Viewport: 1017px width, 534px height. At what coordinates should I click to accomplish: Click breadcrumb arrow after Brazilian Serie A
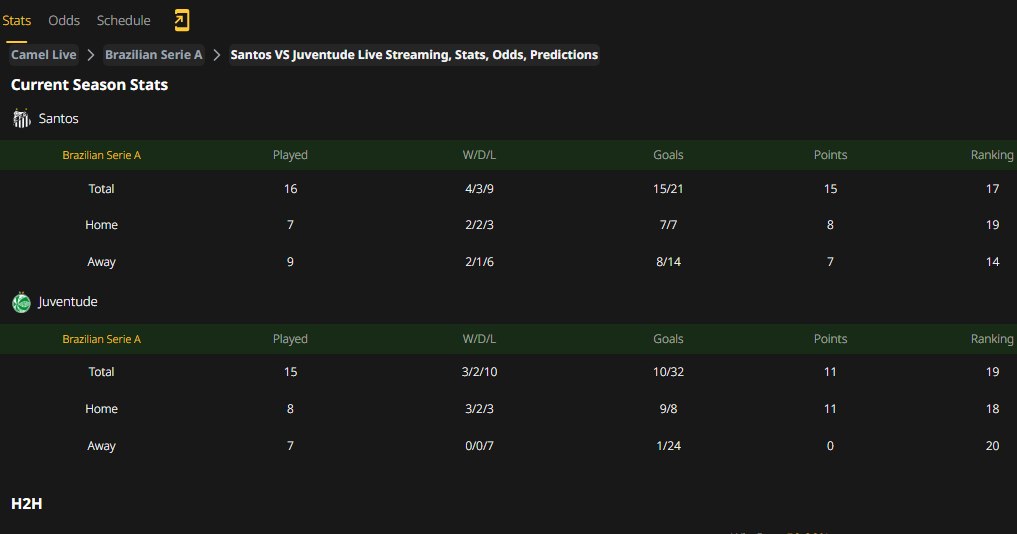217,55
